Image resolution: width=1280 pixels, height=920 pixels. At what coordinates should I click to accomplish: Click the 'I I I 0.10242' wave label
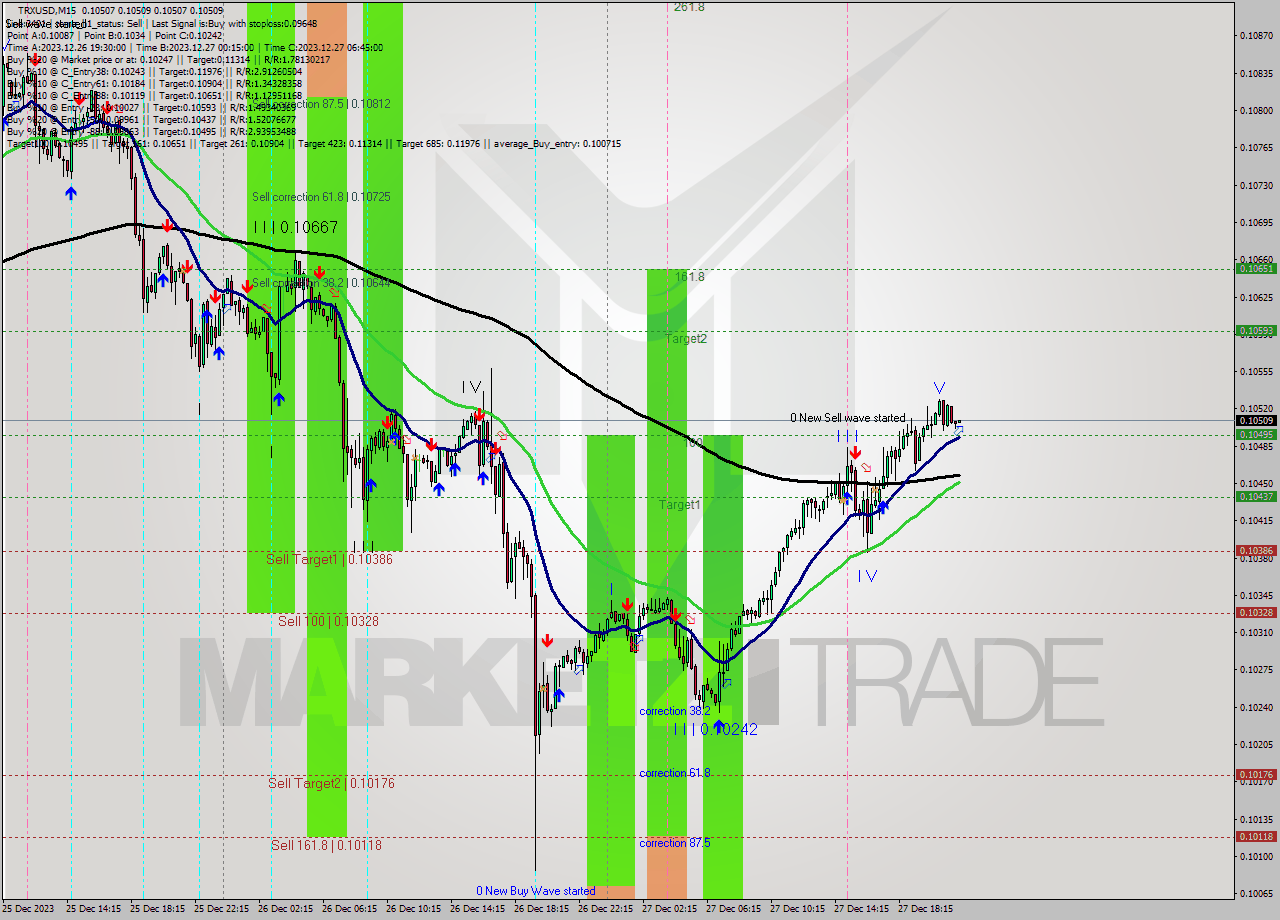tap(715, 730)
